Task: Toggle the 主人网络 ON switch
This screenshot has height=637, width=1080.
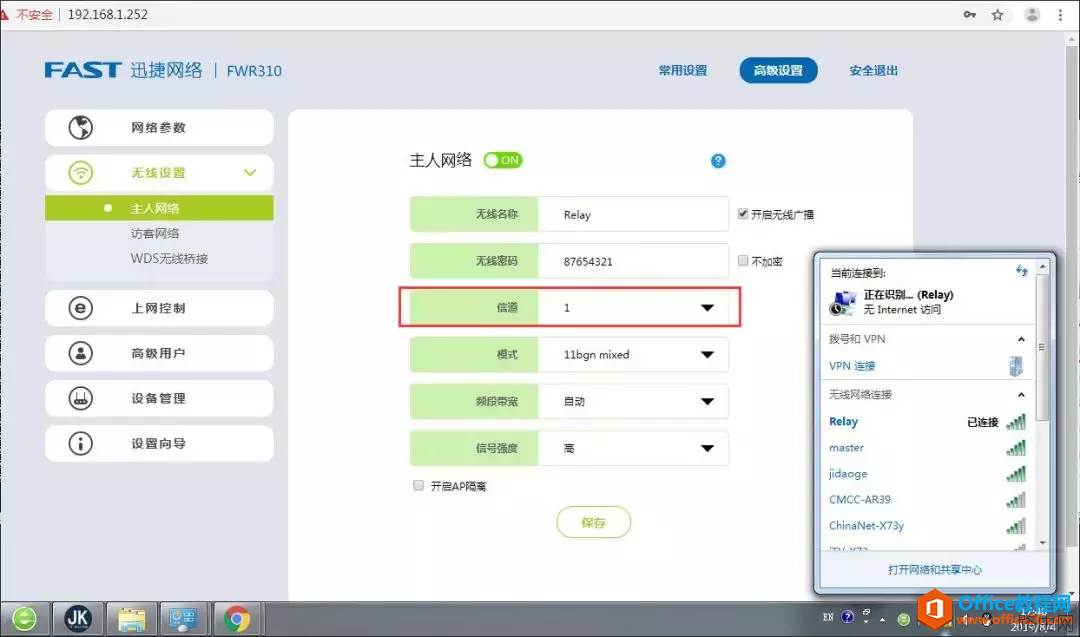Action: [x=503, y=160]
